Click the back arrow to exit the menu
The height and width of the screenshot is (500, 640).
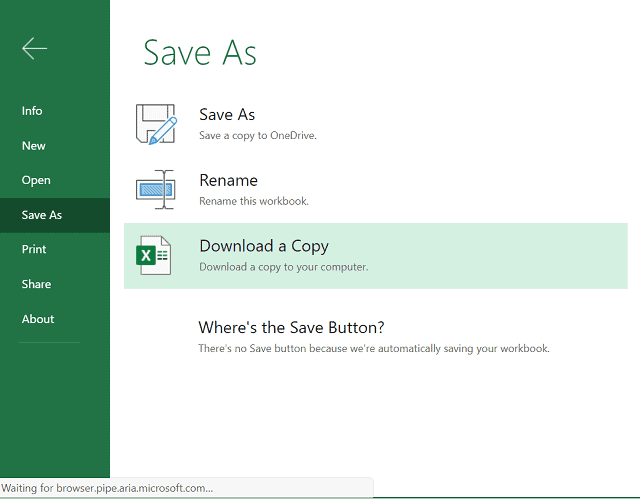coord(35,49)
